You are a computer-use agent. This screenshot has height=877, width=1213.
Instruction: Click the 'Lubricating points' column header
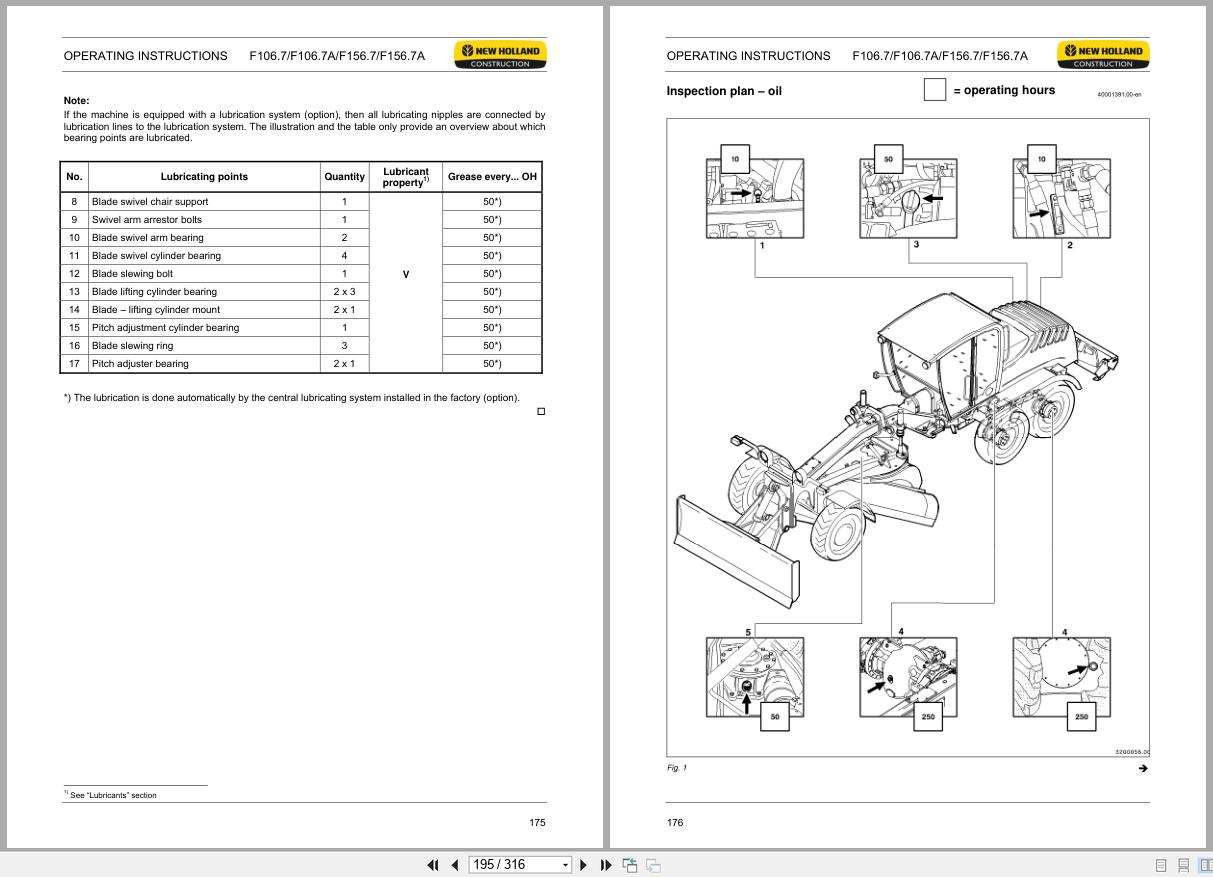tap(204, 177)
